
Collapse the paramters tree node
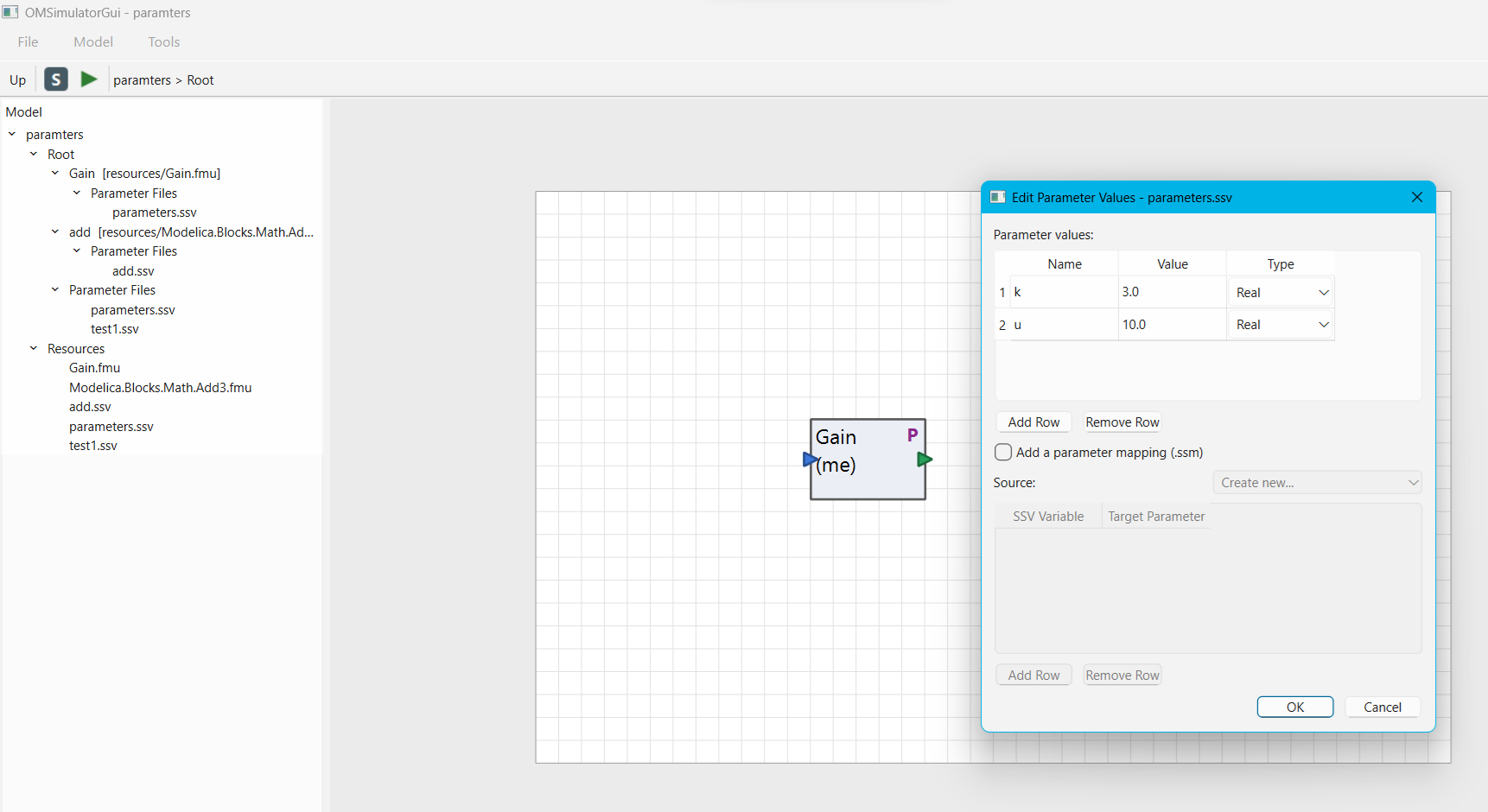tap(12, 134)
